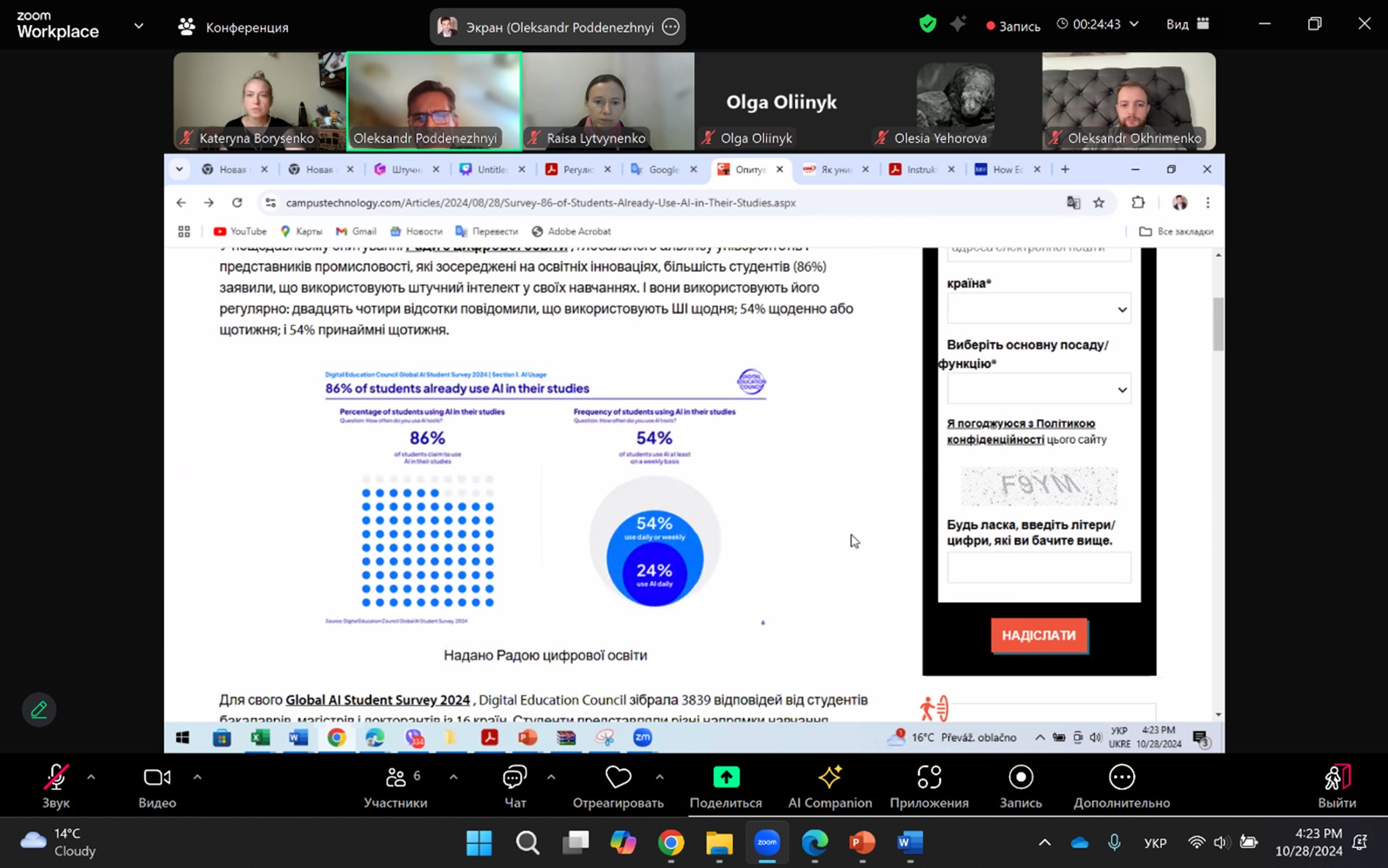Click the green Share screen icon
The height and width of the screenshot is (868, 1388).
point(726,777)
